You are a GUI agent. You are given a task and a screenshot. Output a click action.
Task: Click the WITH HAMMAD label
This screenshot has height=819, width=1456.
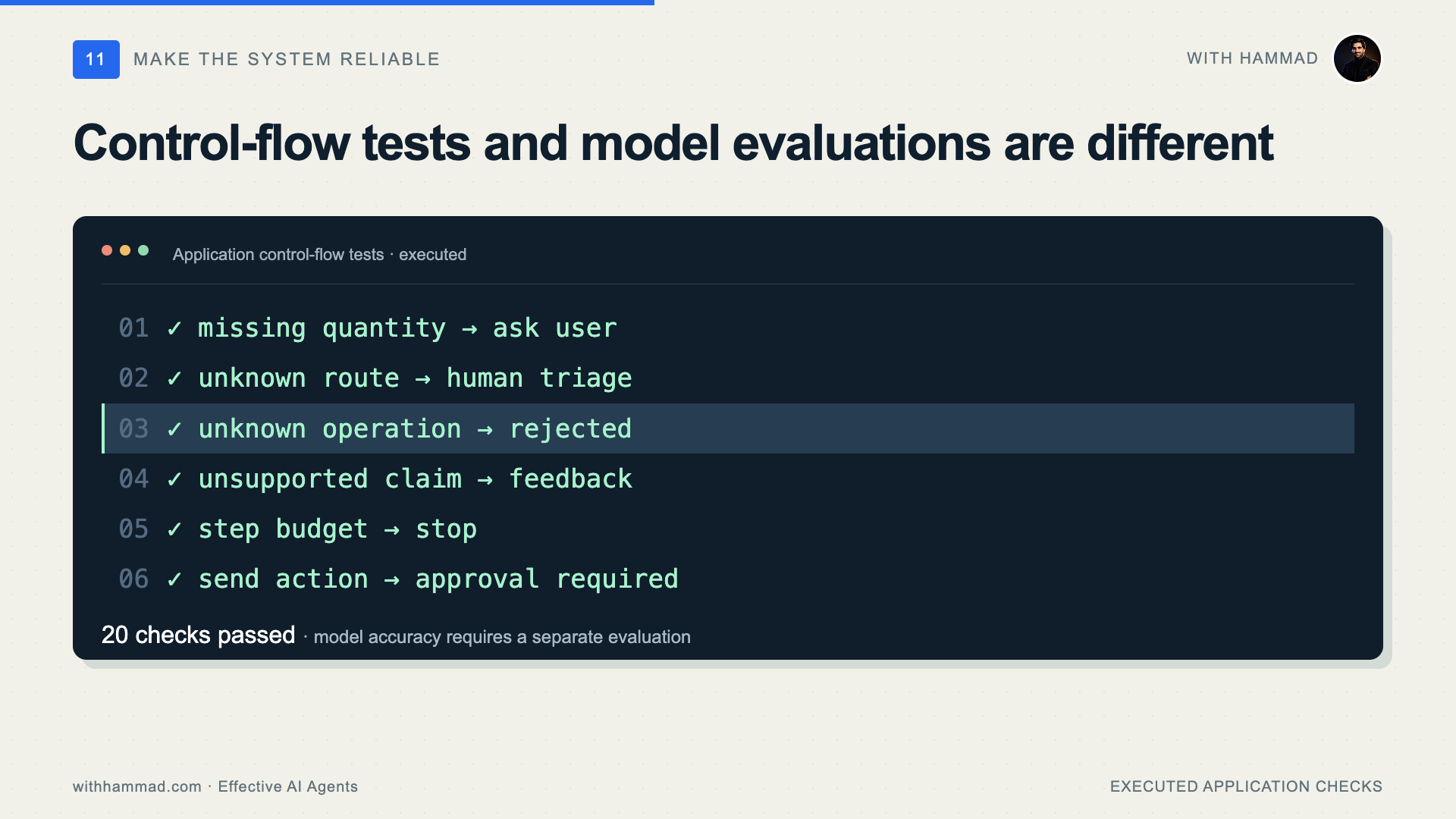click(x=1253, y=58)
